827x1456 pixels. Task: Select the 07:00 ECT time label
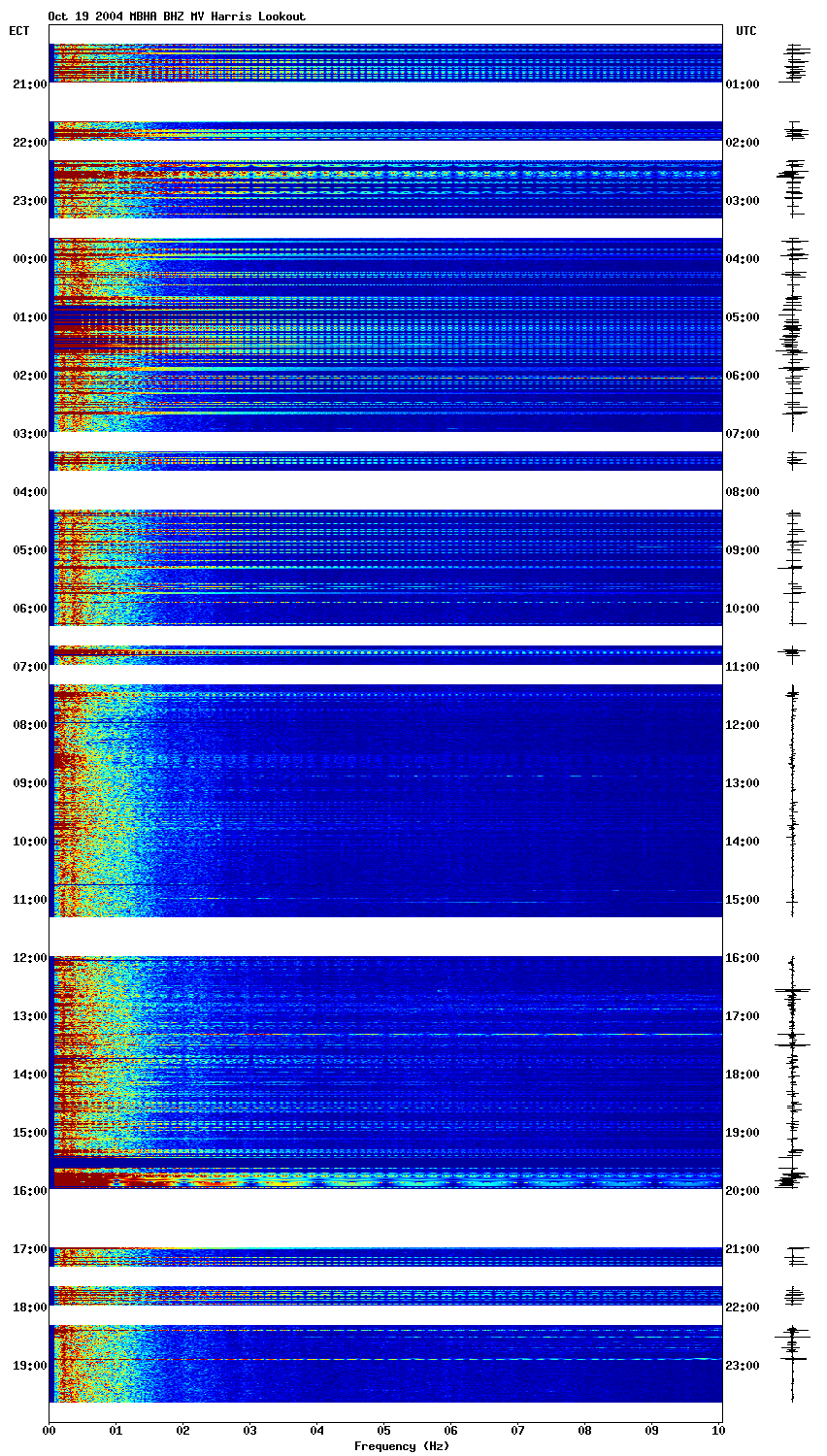[x=29, y=667]
